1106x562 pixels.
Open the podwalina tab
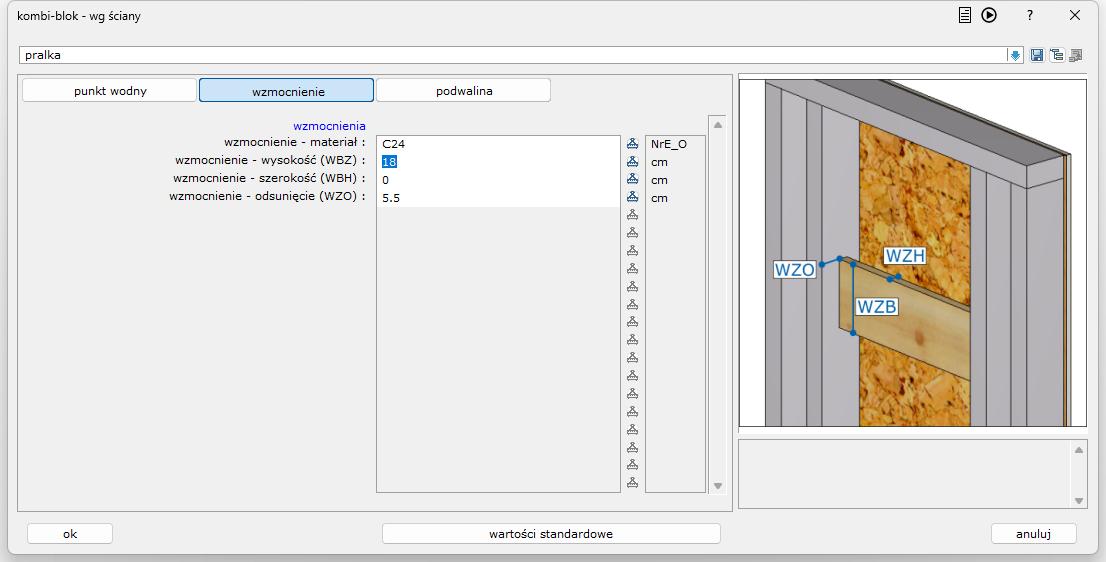(463, 91)
